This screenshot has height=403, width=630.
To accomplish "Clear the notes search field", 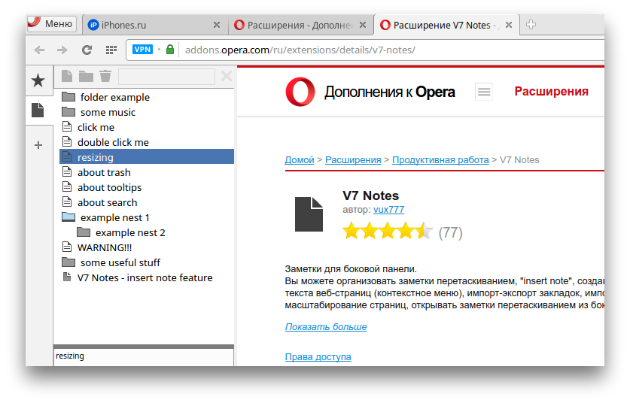I will pyautogui.click(x=226, y=76).
